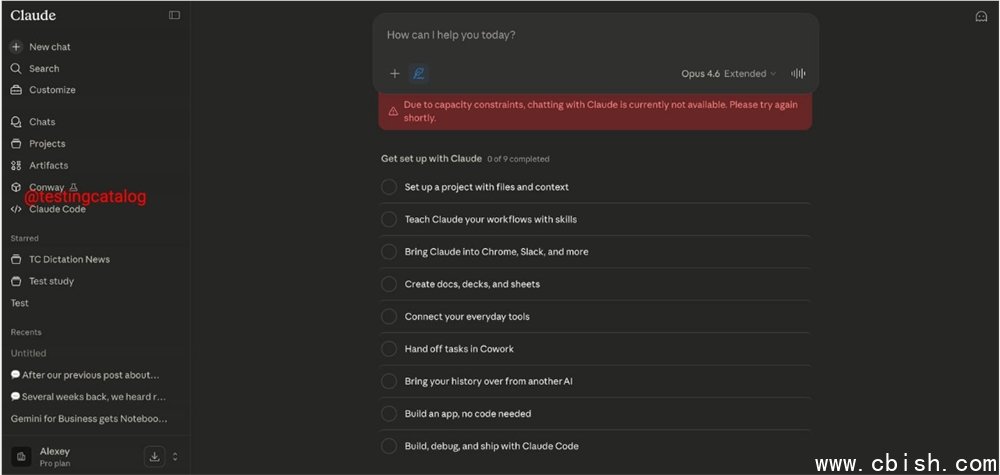Open Search in the sidebar
Screen dimensions: 1000x475
click(x=43, y=68)
